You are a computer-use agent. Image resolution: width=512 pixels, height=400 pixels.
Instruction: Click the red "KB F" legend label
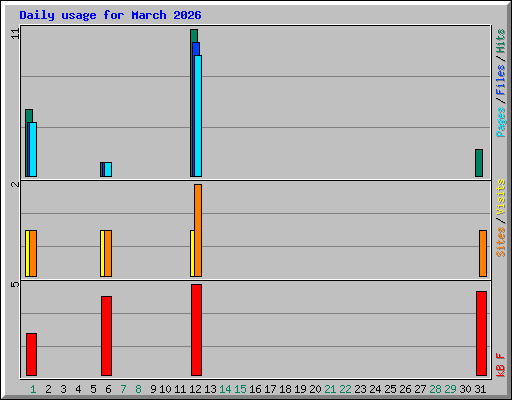click(501, 365)
